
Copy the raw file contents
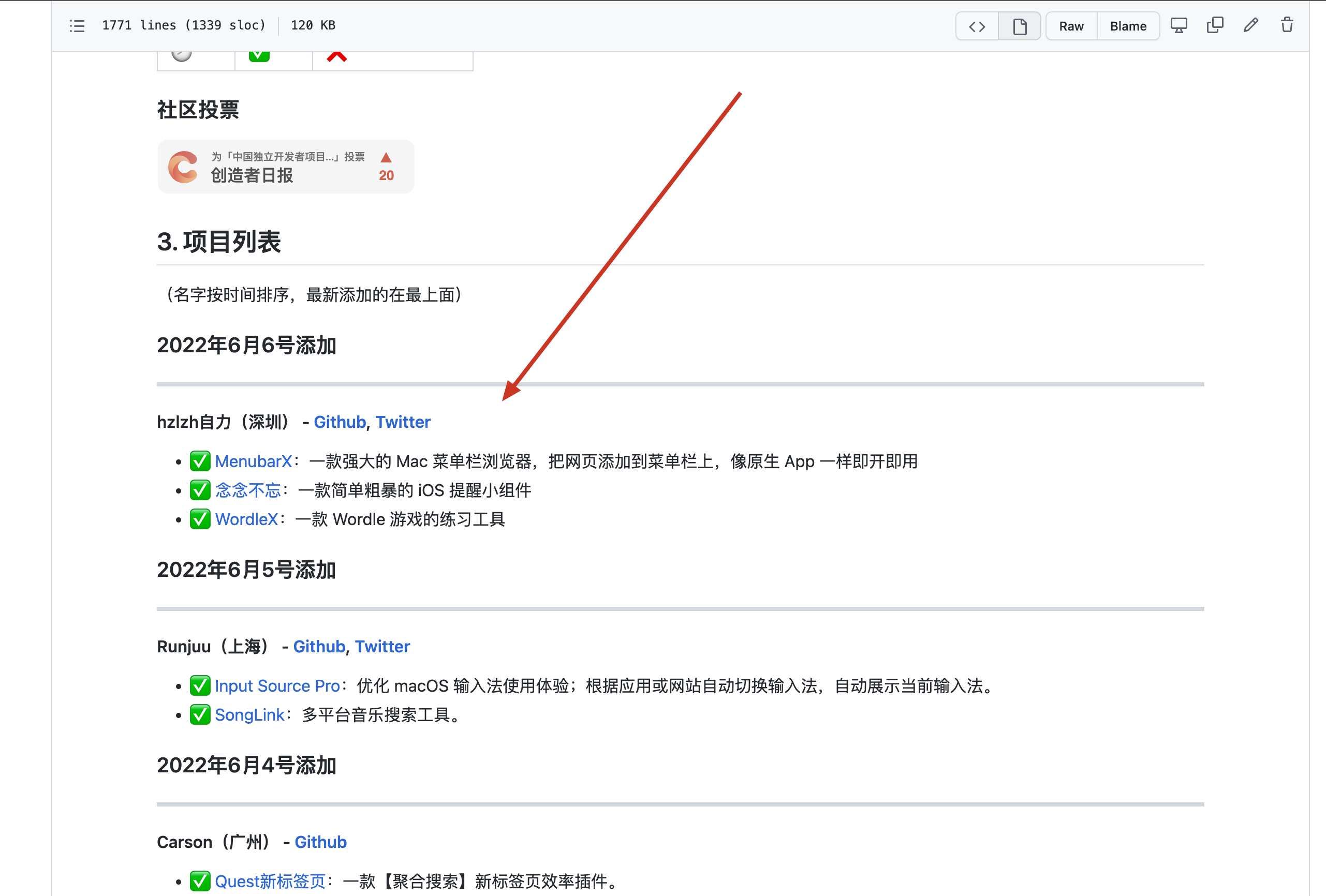tap(1215, 26)
